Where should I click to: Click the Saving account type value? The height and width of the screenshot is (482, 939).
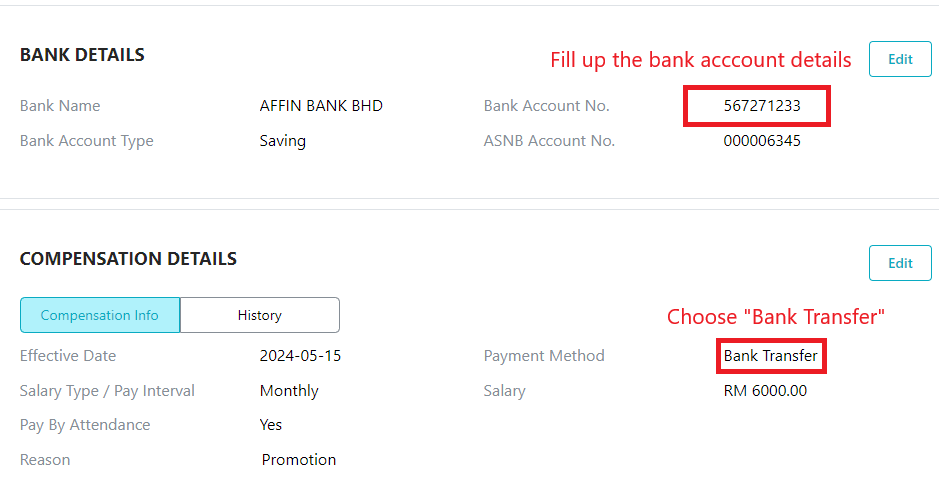[x=283, y=141]
